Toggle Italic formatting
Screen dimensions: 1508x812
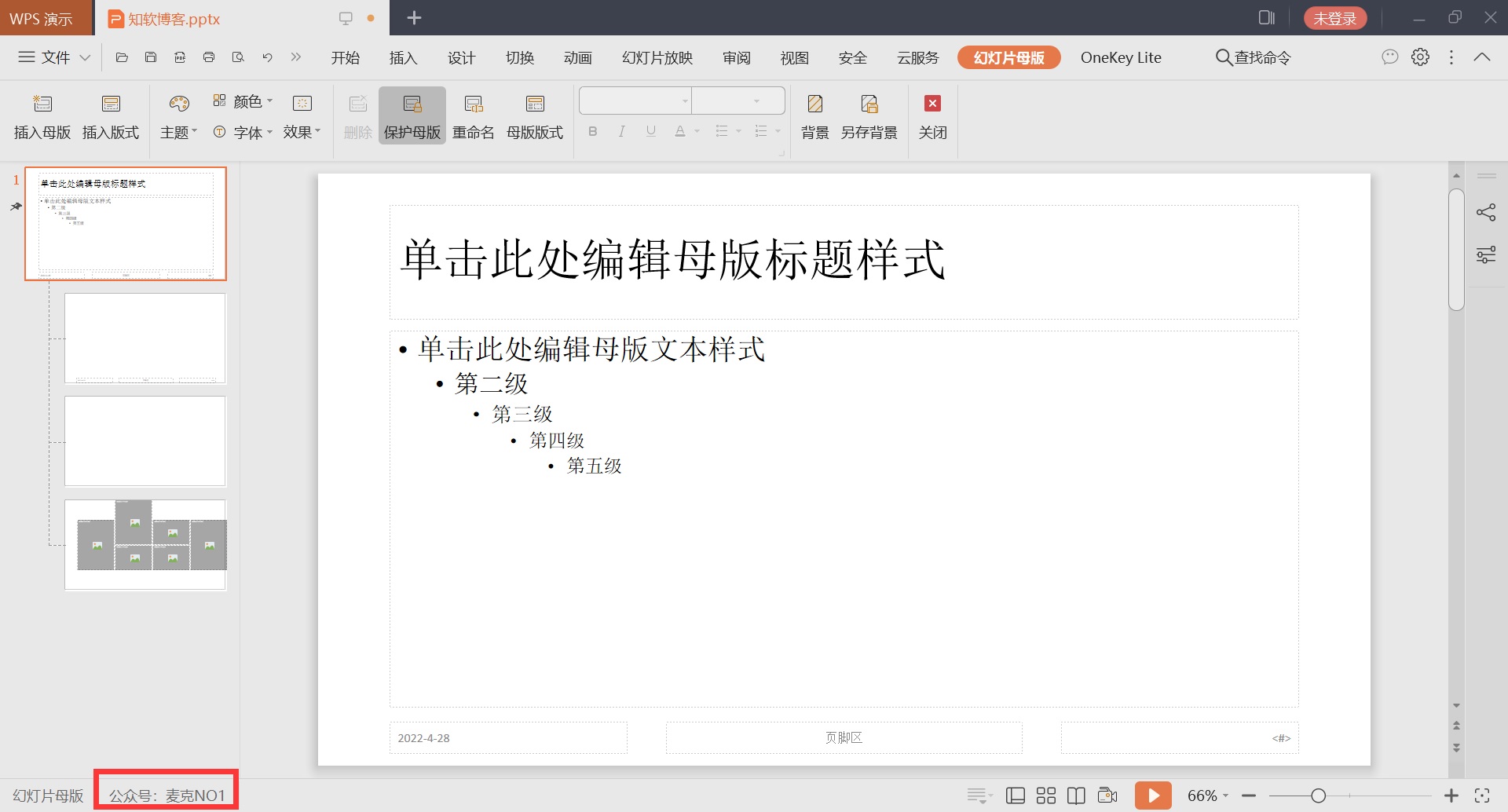pos(621,131)
